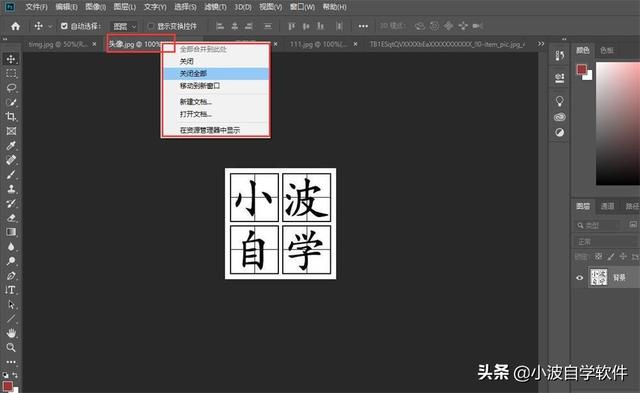Pick a color in the color field
This screenshot has width=640, height=393.
618,124
